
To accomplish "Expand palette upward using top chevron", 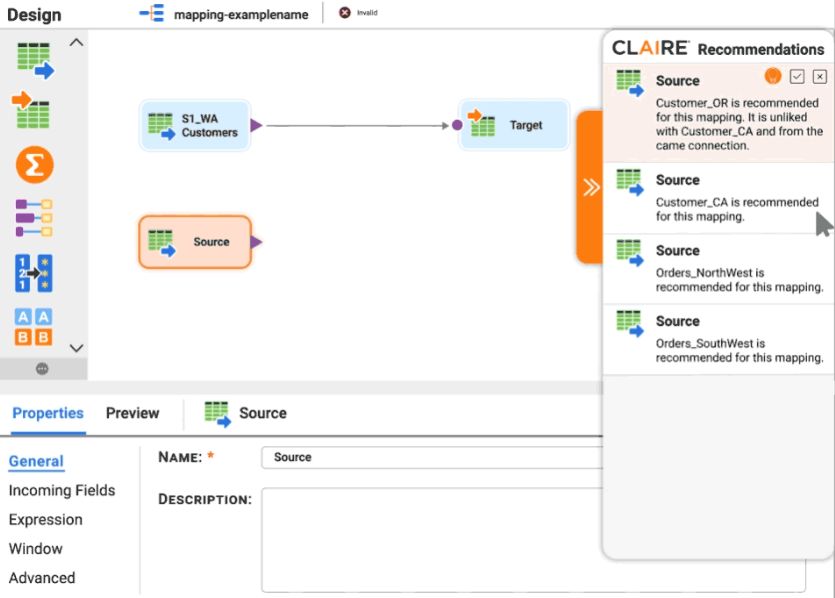I will [x=76, y=43].
